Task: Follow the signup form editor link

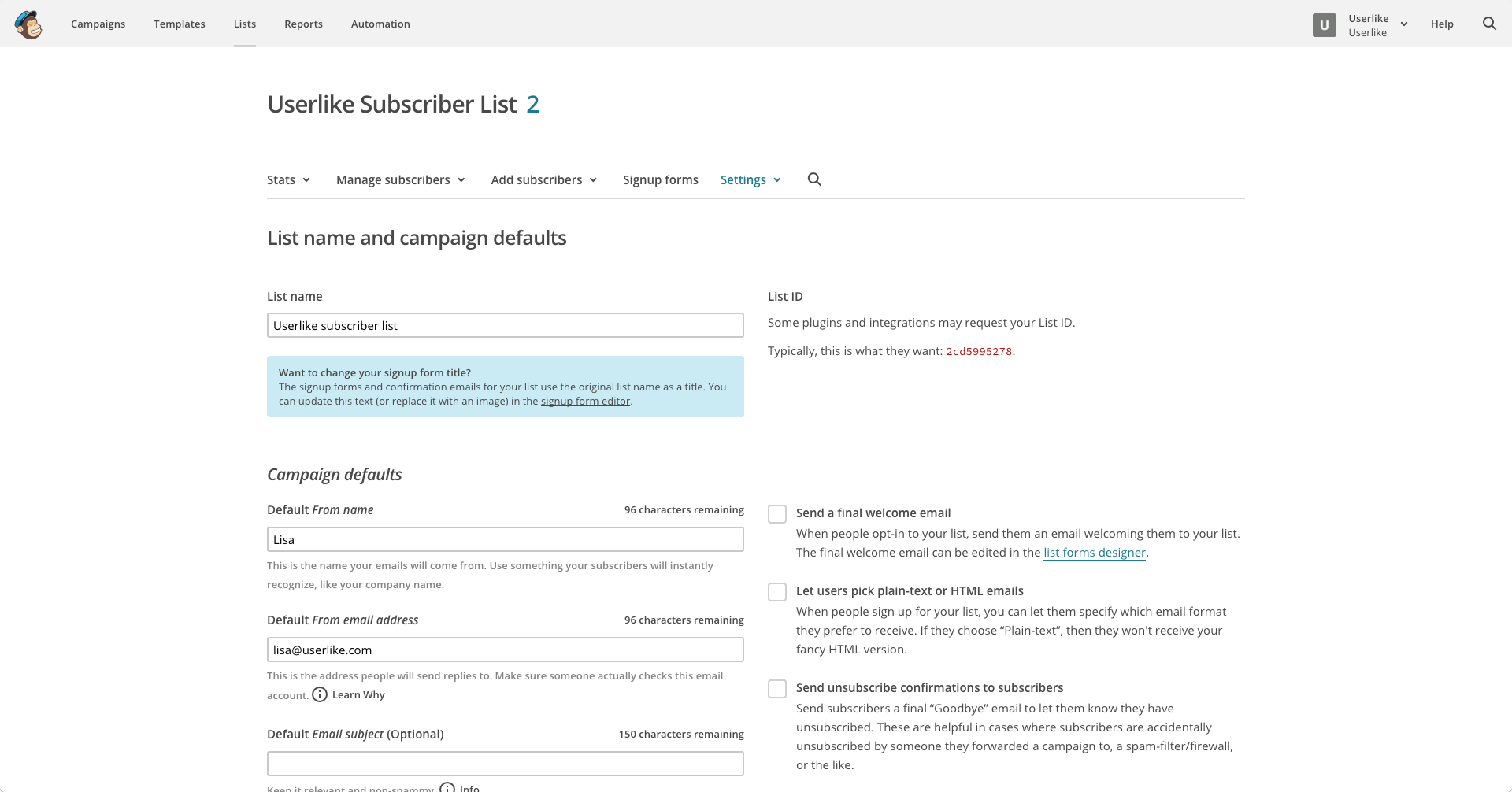Action: (x=585, y=402)
